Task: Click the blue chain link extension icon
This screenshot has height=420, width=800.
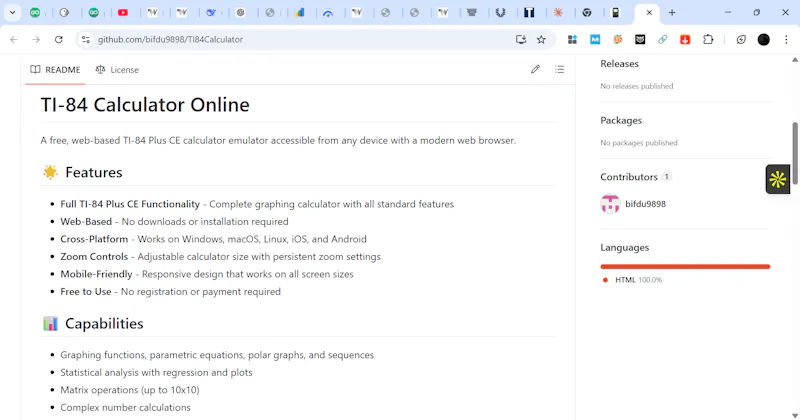Action: click(662, 39)
